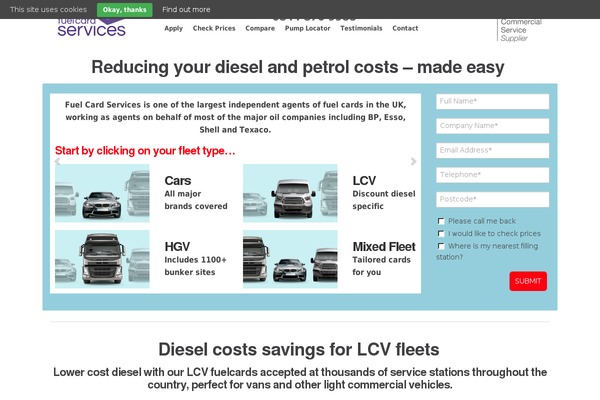Open the Contact page
This screenshot has height=400, width=600.
[405, 28]
